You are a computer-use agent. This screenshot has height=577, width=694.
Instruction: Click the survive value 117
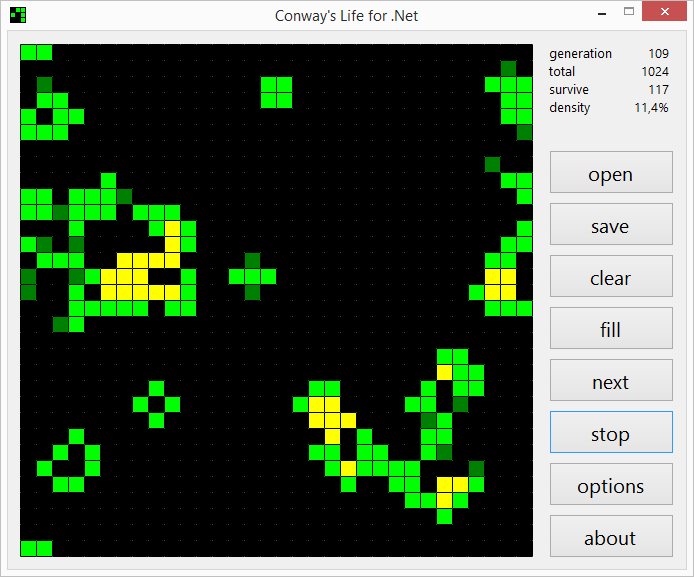(657, 90)
